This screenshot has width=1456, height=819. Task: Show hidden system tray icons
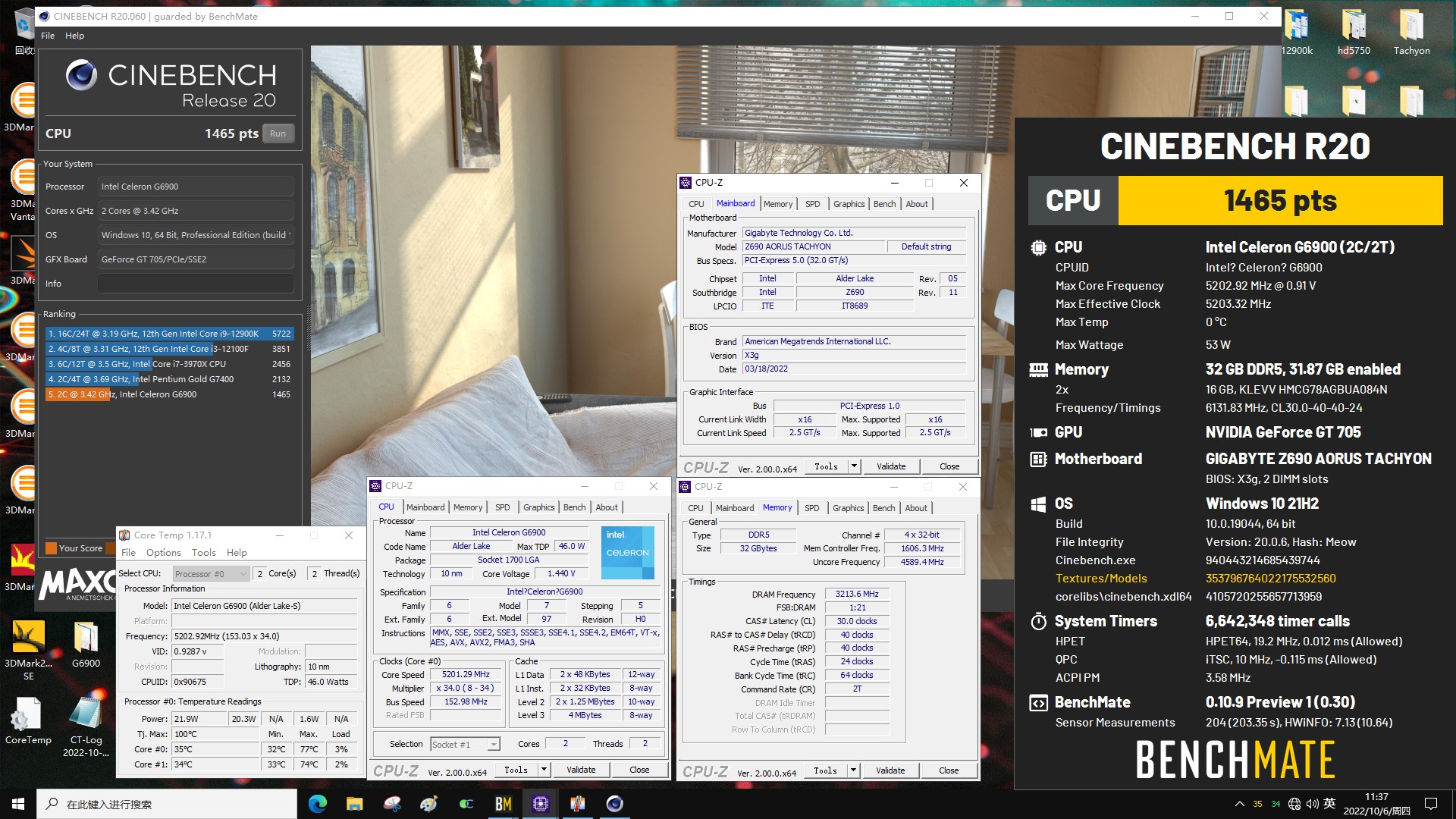[x=1239, y=804]
